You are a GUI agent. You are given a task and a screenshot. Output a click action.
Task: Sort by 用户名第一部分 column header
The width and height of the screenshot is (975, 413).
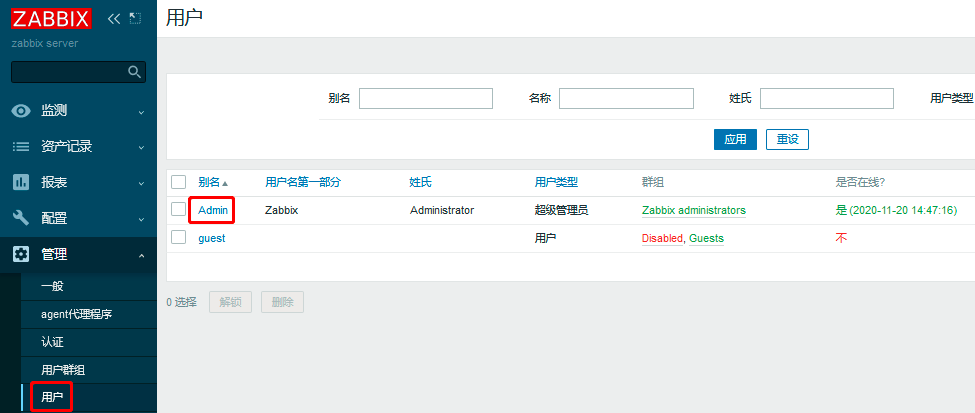coord(303,182)
